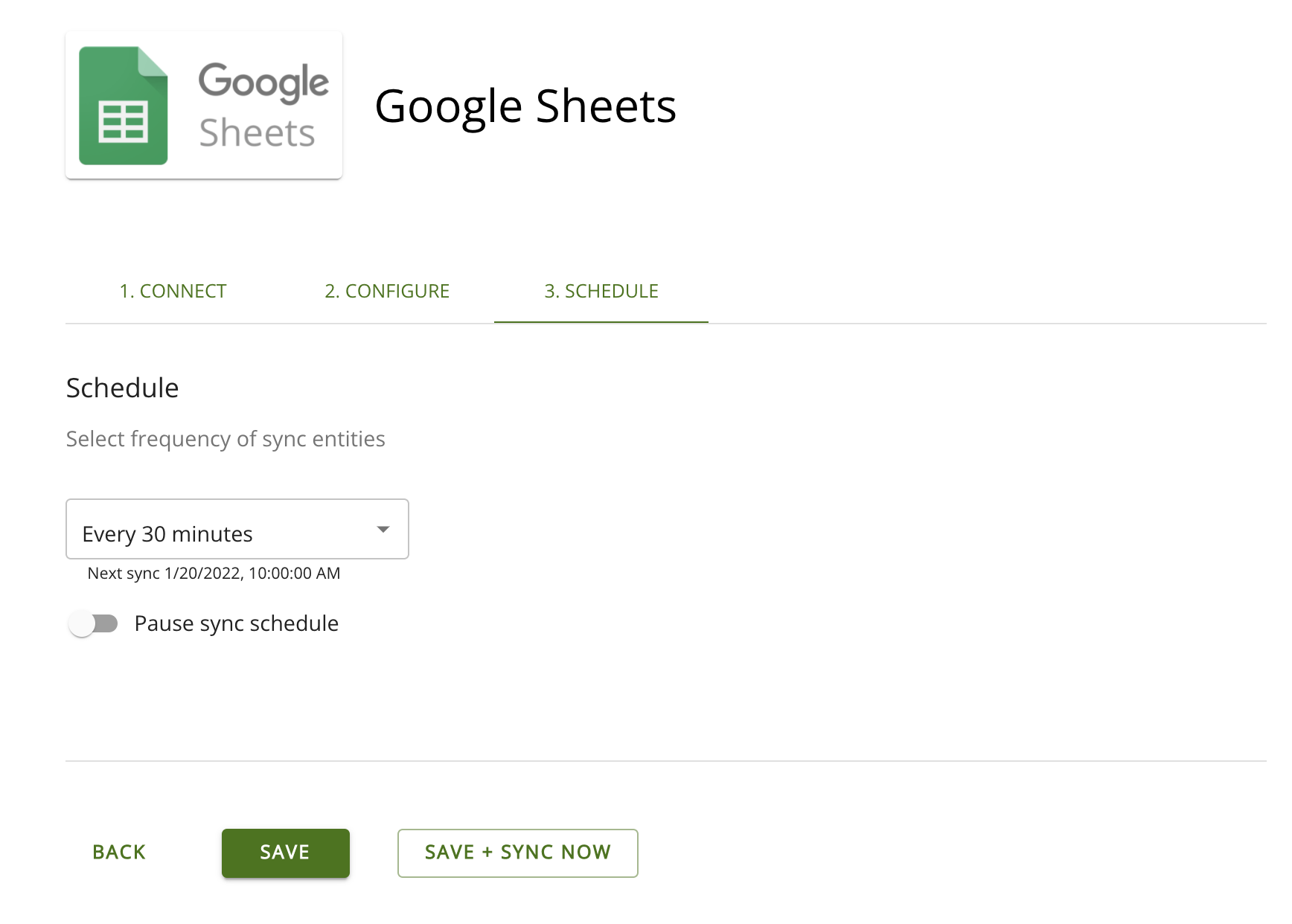Enable the Pause sync schedule toggle

pos(94,623)
